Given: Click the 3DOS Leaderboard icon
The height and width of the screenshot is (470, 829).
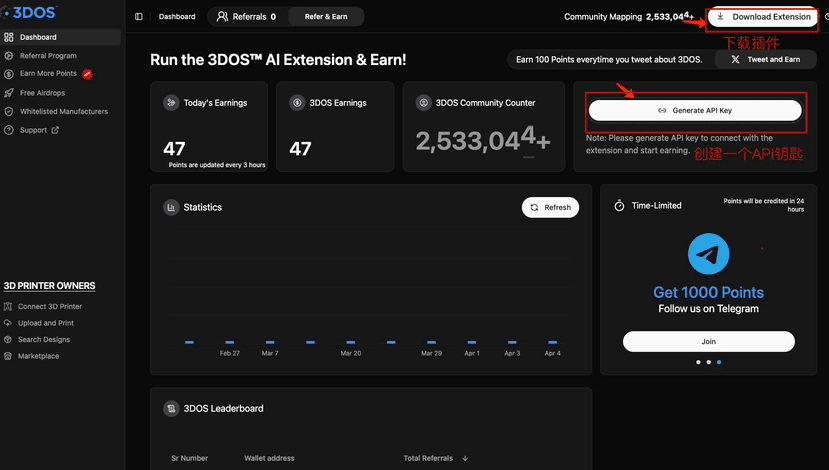Looking at the screenshot, I should pos(171,408).
